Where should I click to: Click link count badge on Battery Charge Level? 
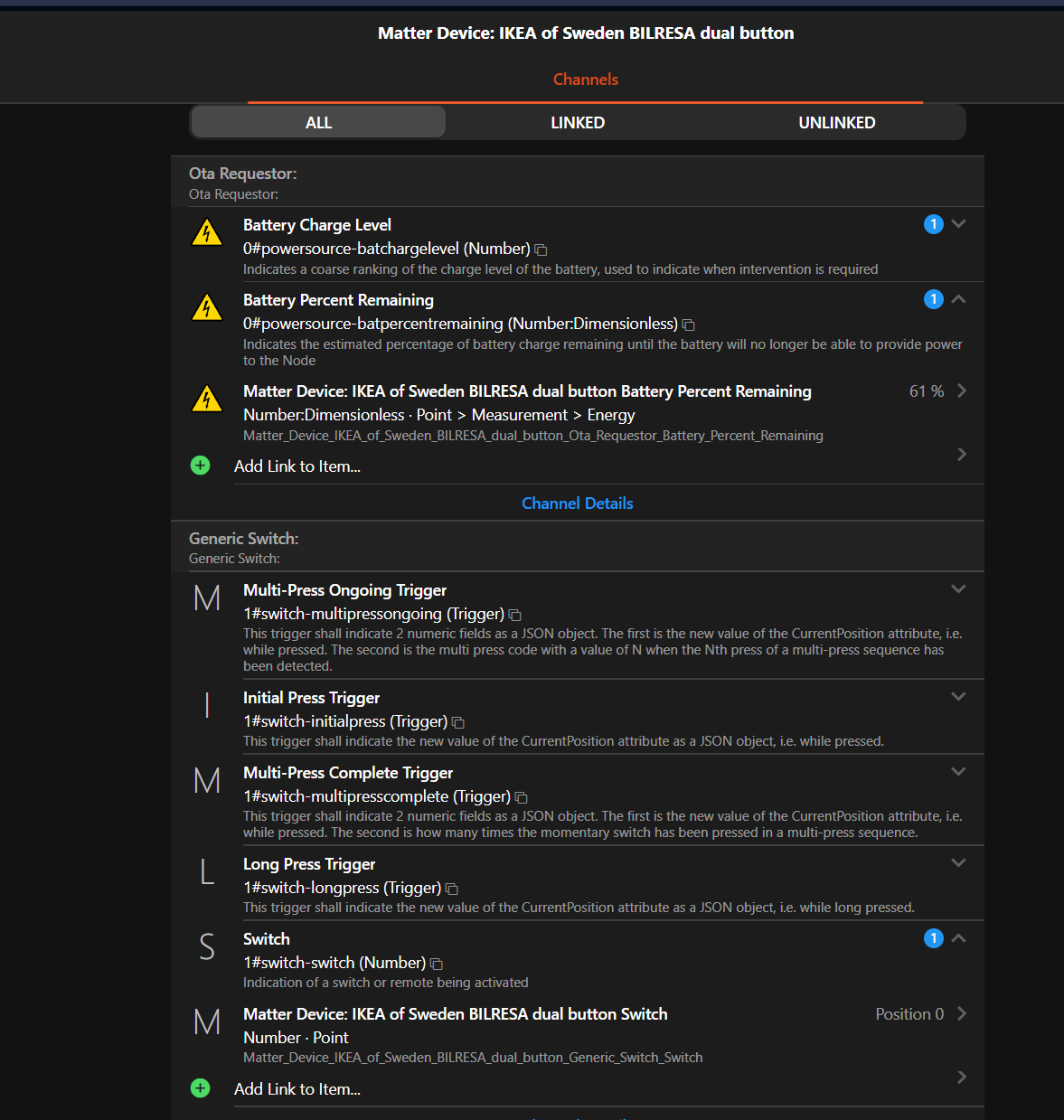coord(934,224)
